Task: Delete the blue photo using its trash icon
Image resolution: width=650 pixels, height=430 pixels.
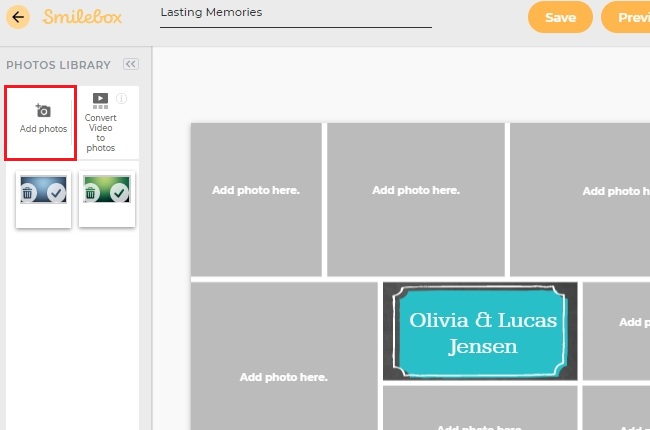Action: (x=30, y=193)
